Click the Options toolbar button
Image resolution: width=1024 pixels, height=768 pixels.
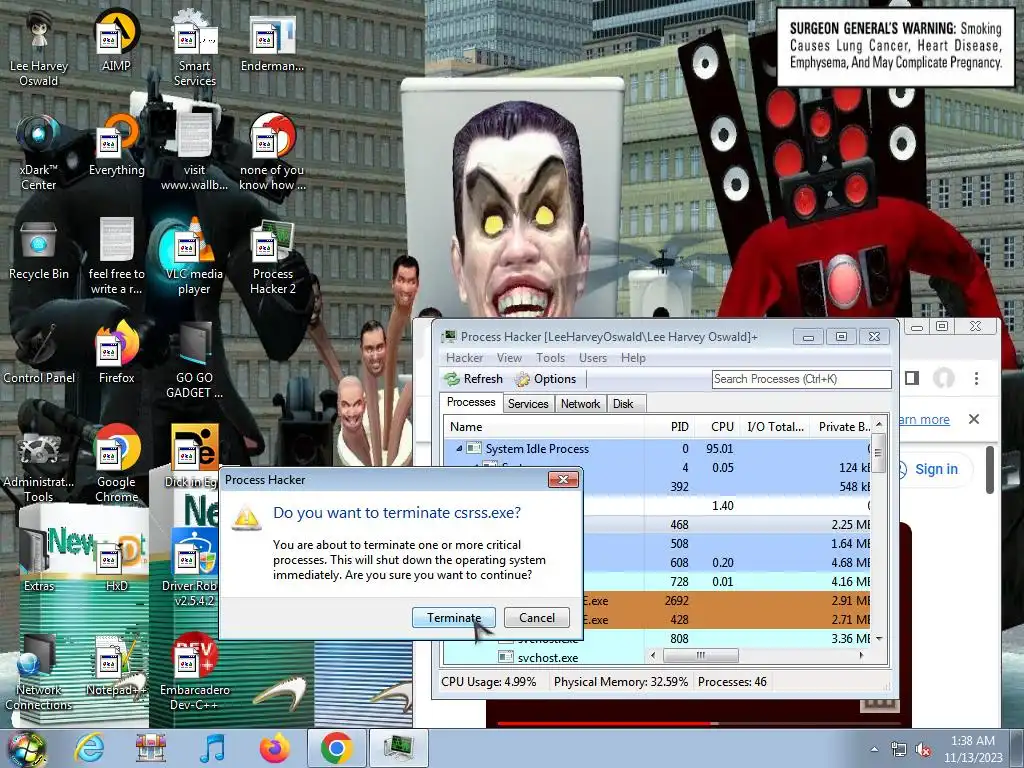pyautogui.click(x=546, y=379)
